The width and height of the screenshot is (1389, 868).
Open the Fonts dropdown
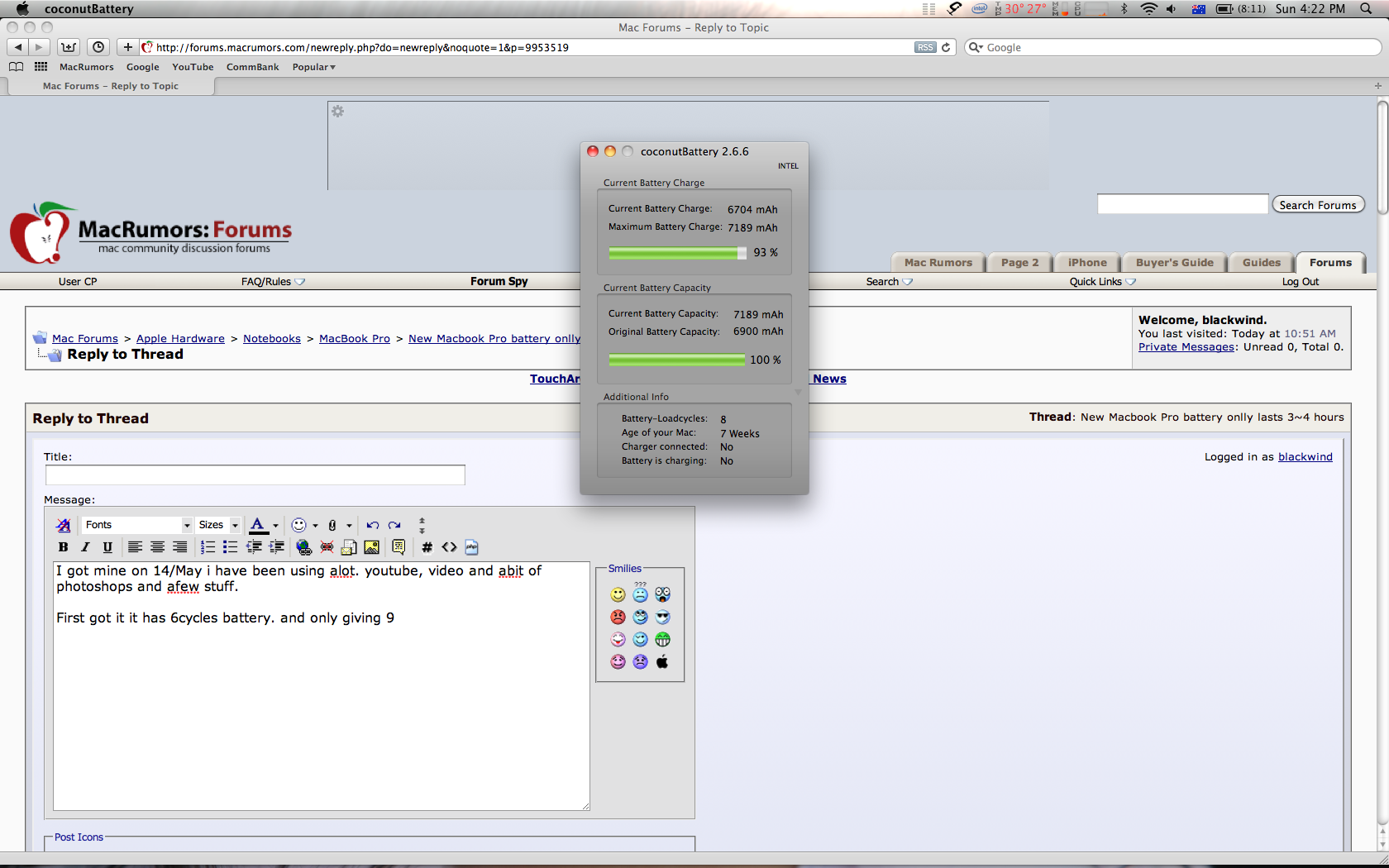tap(137, 525)
